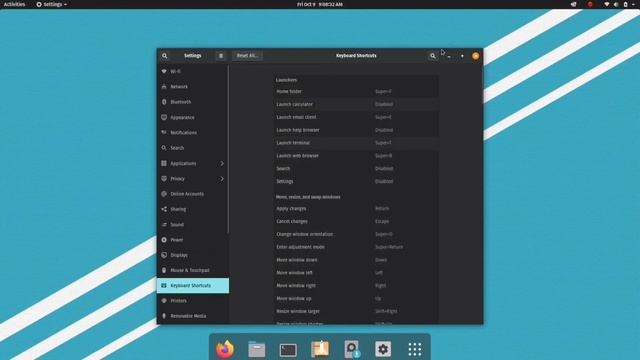The image size is (640, 360).
Task: Edit the Launch help browser shortcut
Action: 356,130
